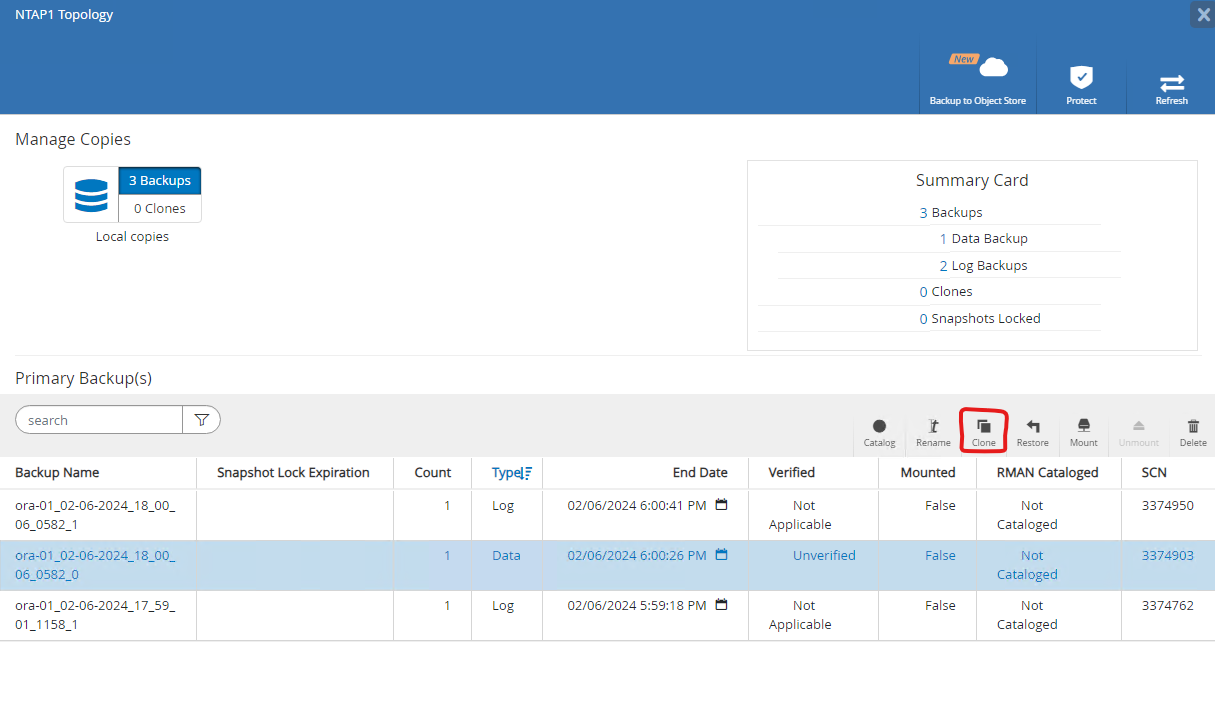Click the Delete trash icon
Viewport: 1215px width, 716px height.
click(1193, 428)
